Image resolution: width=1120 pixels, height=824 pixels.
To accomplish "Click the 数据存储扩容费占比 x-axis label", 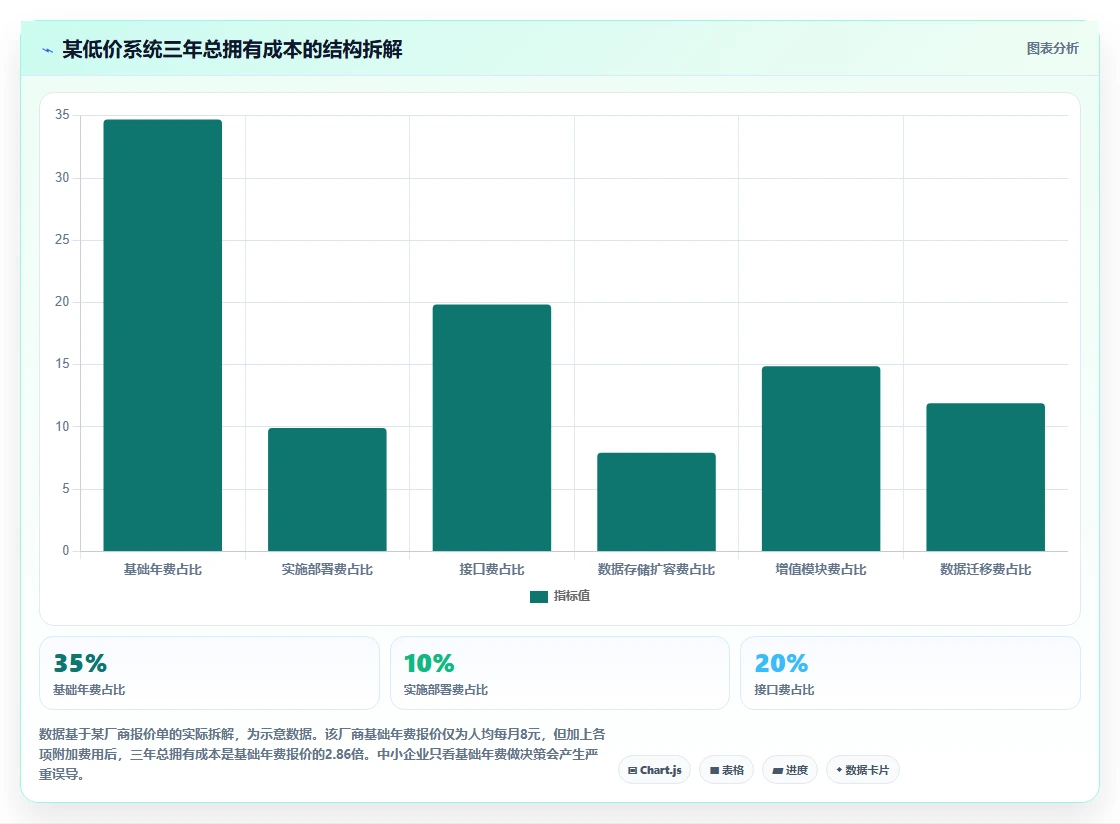I will (x=656, y=569).
